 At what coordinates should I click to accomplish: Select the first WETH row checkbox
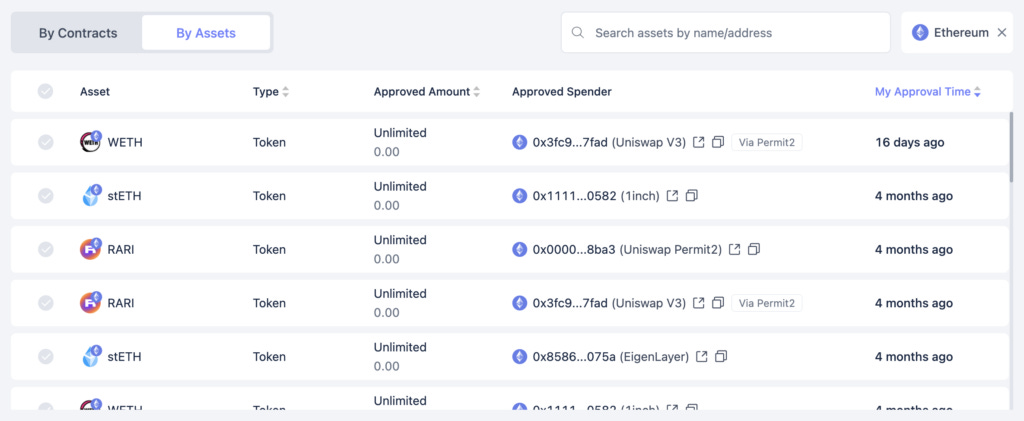click(x=45, y=143)
